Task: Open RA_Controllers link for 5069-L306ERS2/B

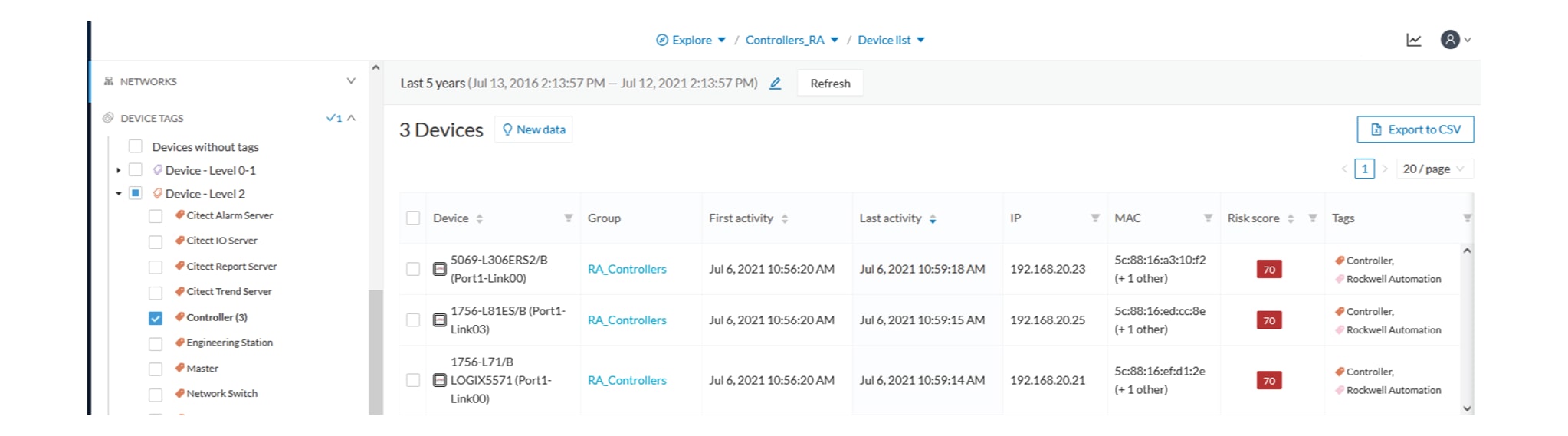Action: coord(627,269)
